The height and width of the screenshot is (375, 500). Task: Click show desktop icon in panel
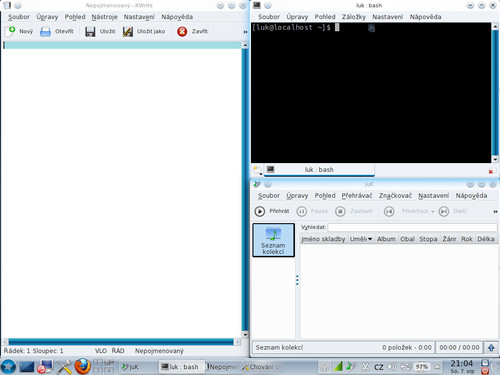(27, 367)
